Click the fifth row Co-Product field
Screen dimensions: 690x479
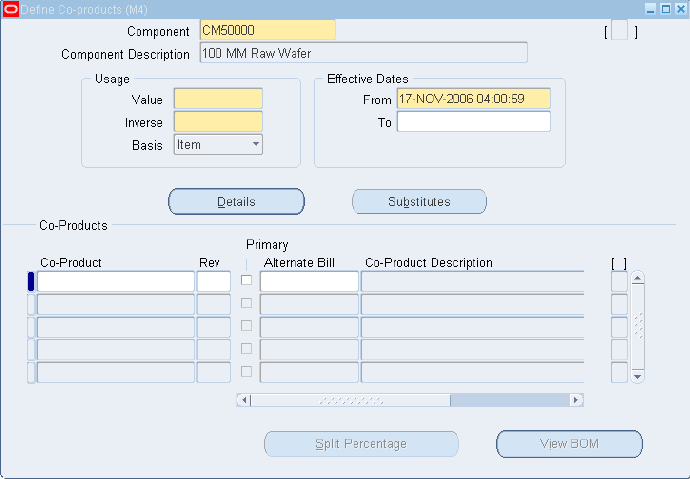click(x=116, y=373)
